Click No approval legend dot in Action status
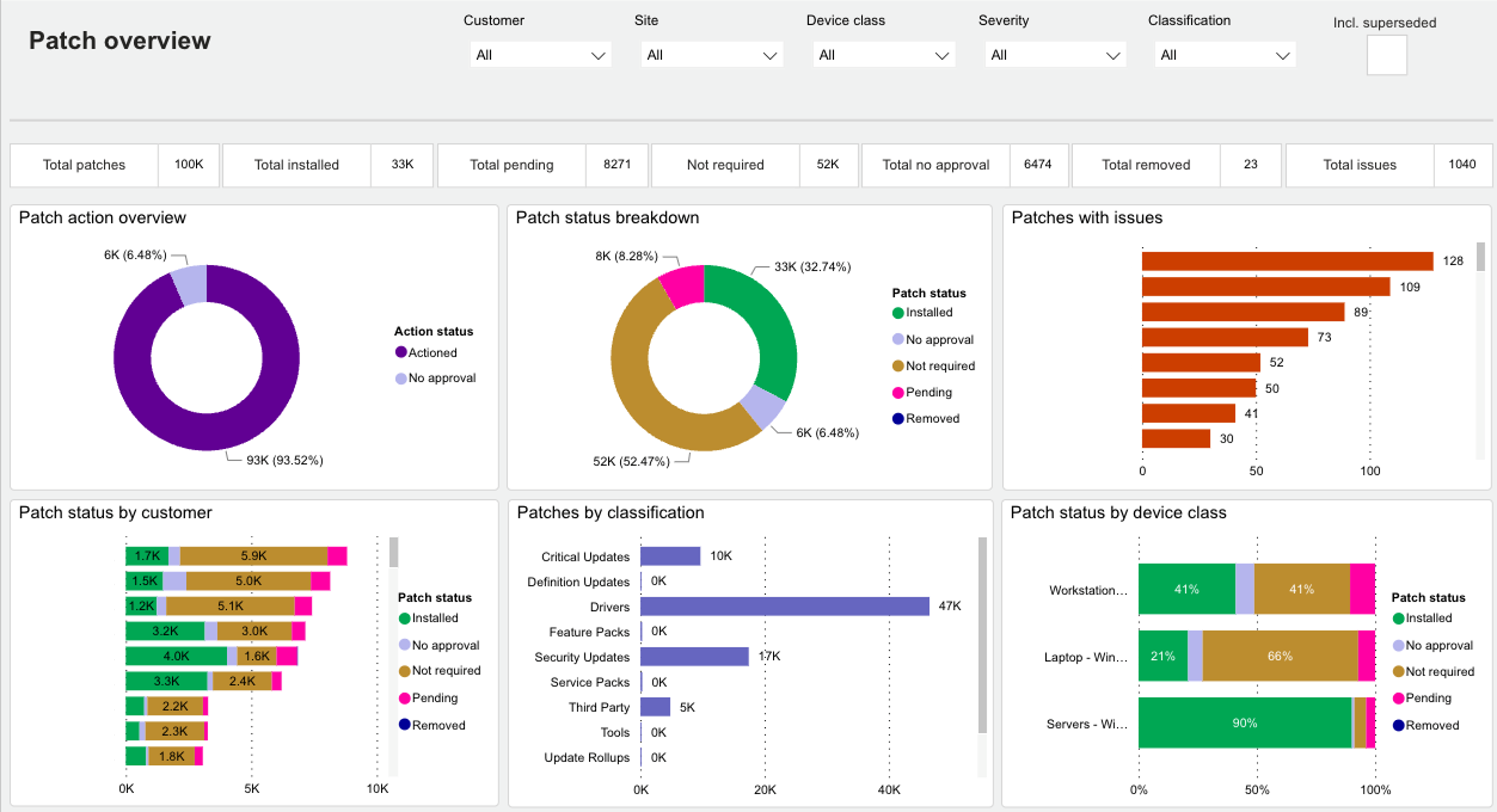This screenshot has height=812, width=1497. pos(401,379)
